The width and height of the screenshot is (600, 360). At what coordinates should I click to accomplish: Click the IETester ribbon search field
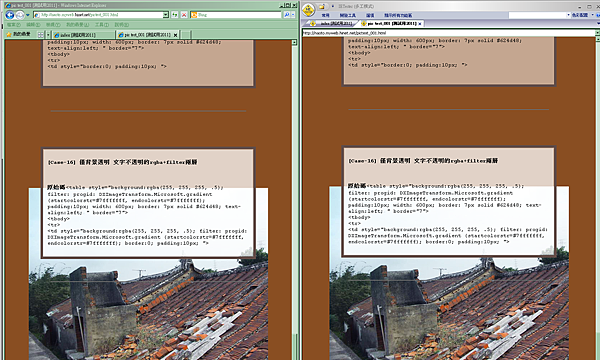(537, 15)
